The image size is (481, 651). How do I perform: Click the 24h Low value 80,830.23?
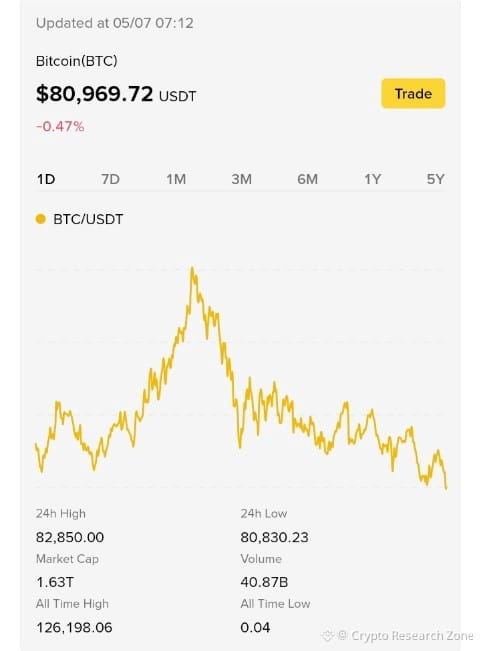click(x=274, y=537)
